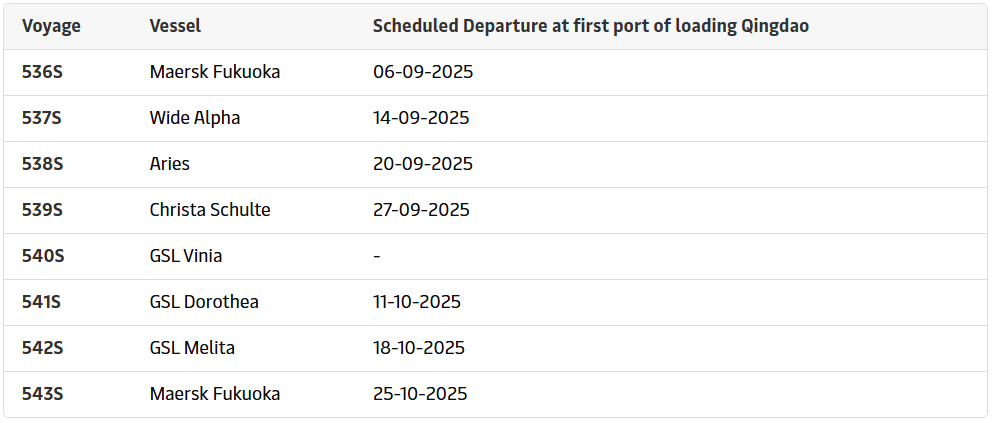The width and height of the screenshot is (993, 423).
Task: Click the 14-09-2025 departure date
Action: click(421, 118)
